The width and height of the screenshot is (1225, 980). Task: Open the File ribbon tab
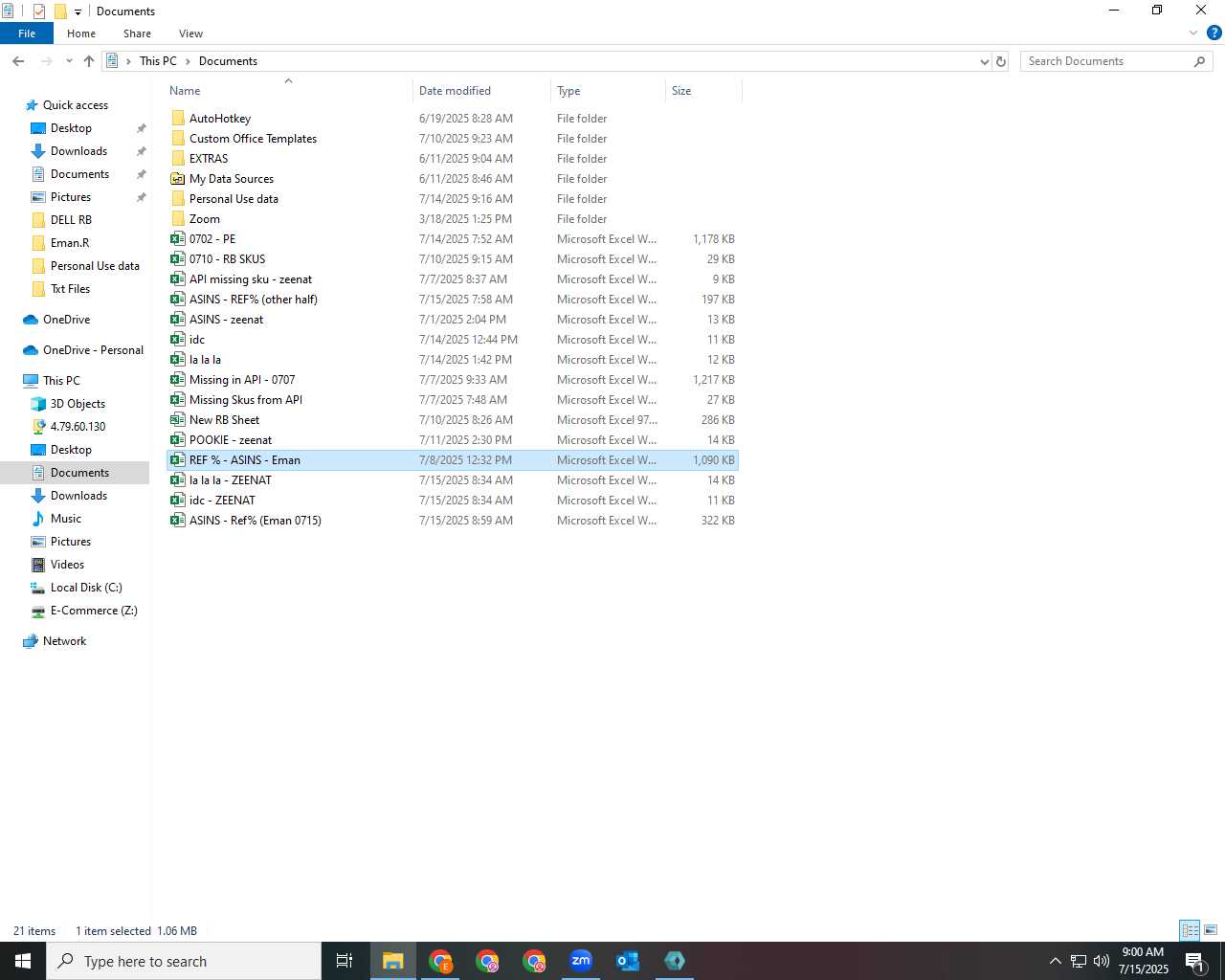27,33
